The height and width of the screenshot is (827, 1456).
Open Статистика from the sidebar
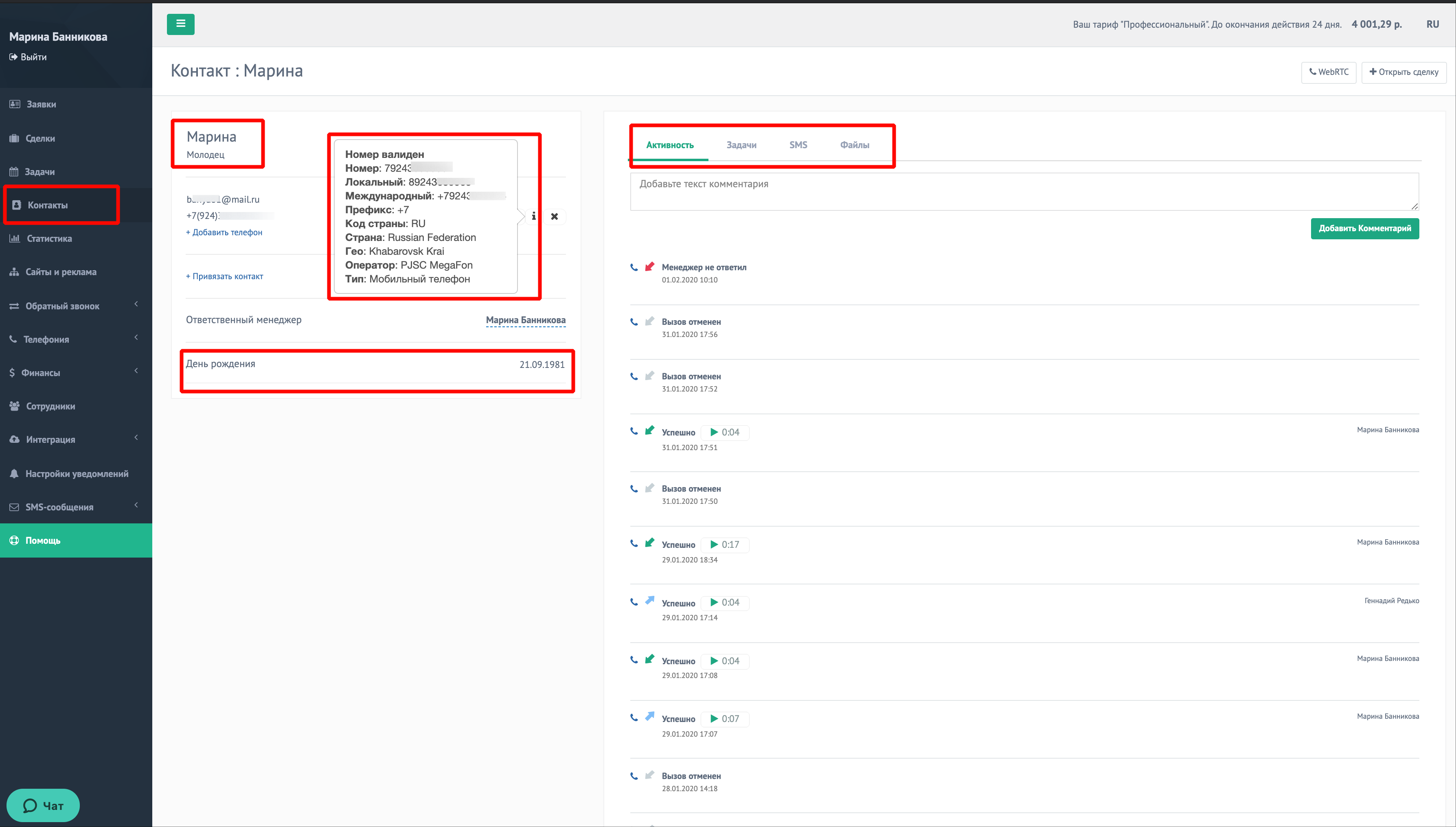[49, 238]
